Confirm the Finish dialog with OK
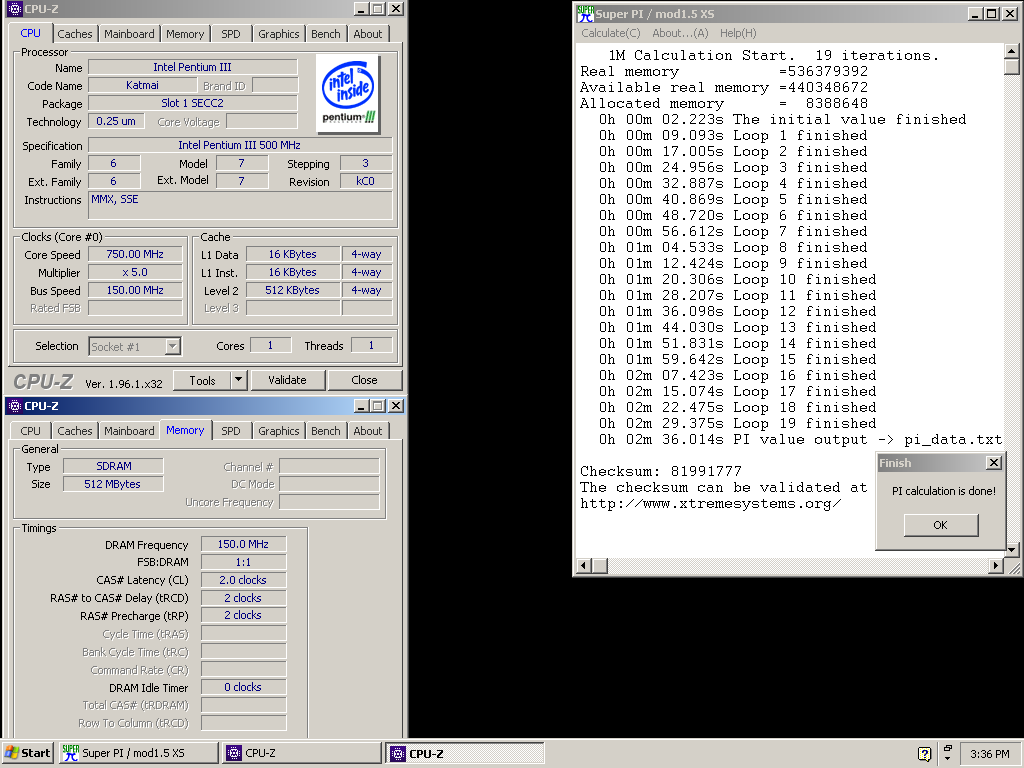1024x768 pixels. [941, 525]
